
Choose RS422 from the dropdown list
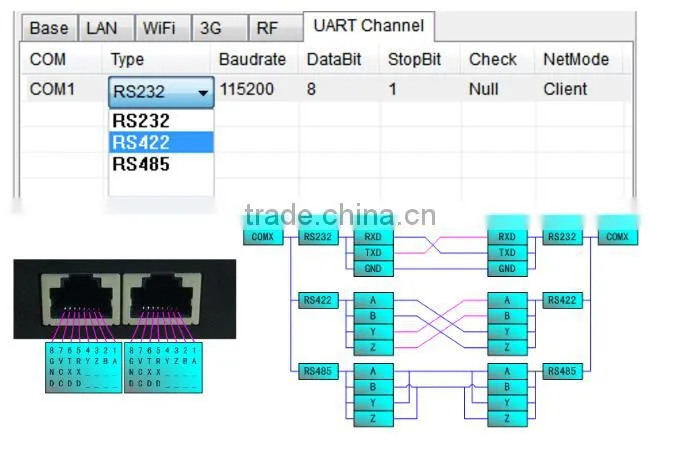coord(161,142)
